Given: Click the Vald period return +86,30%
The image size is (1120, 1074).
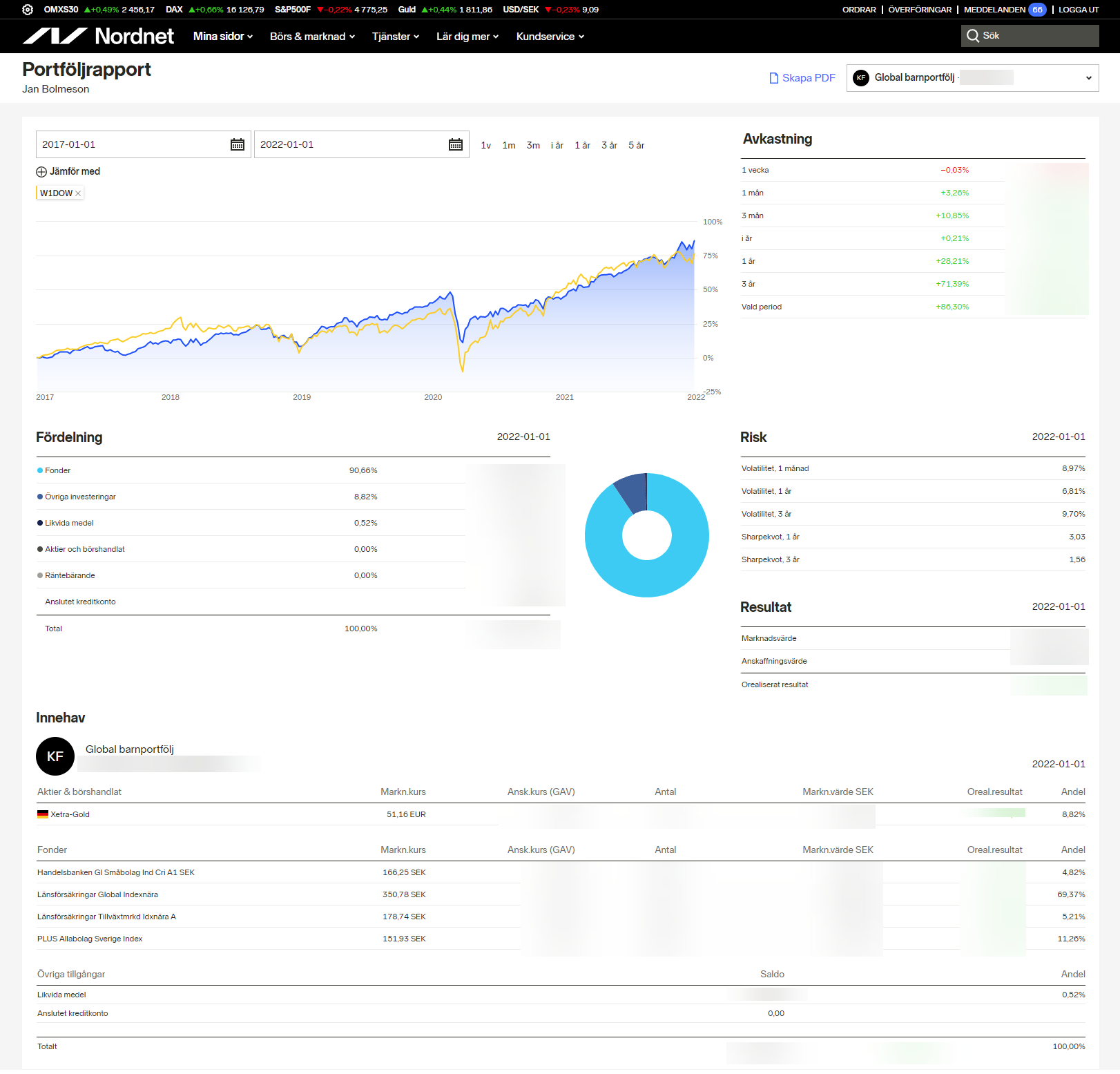Looking at the screenshot, I should (x=952, y=307).
